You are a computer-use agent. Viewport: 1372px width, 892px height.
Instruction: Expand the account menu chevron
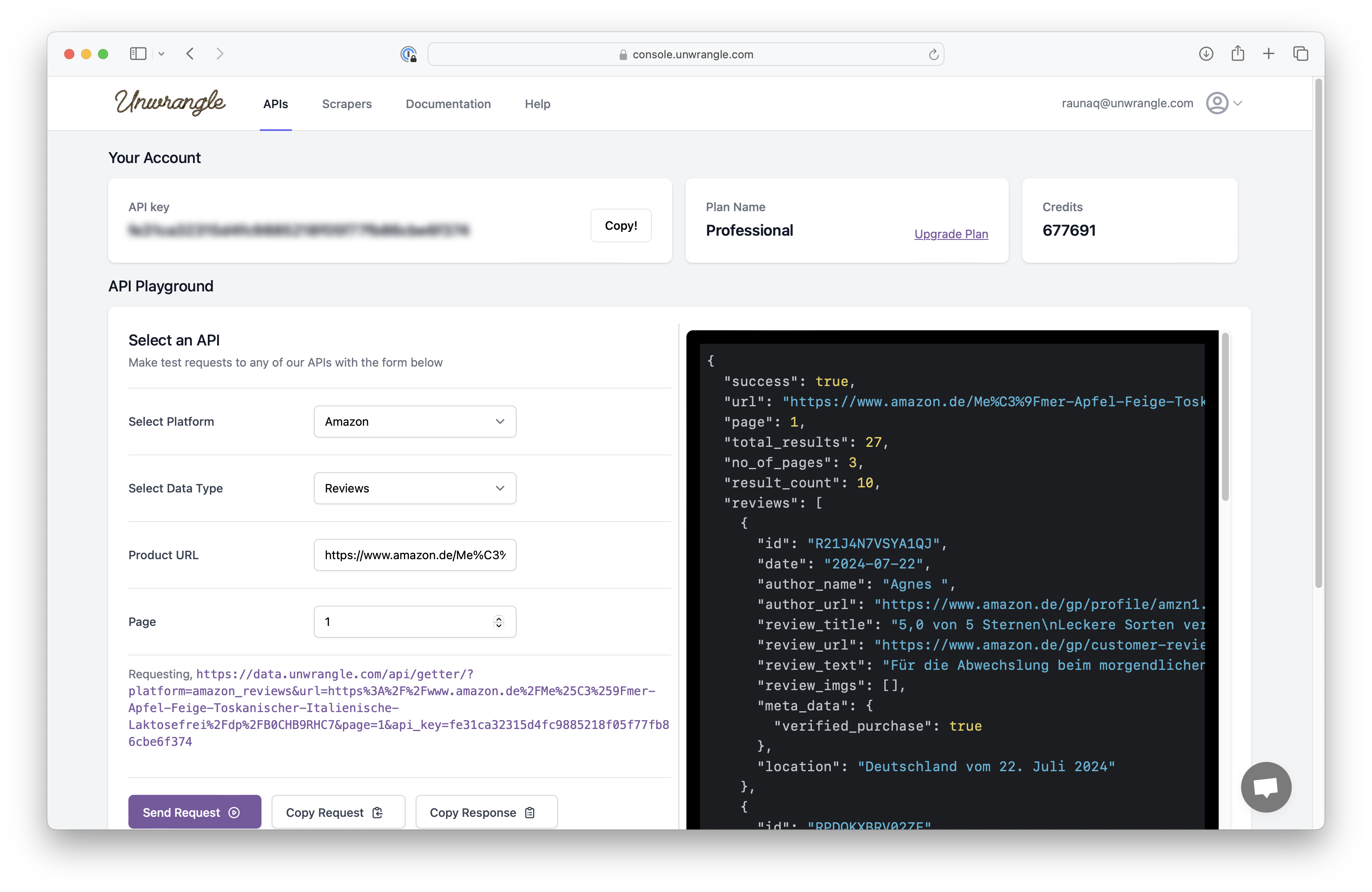click(x=1237, y=104)
